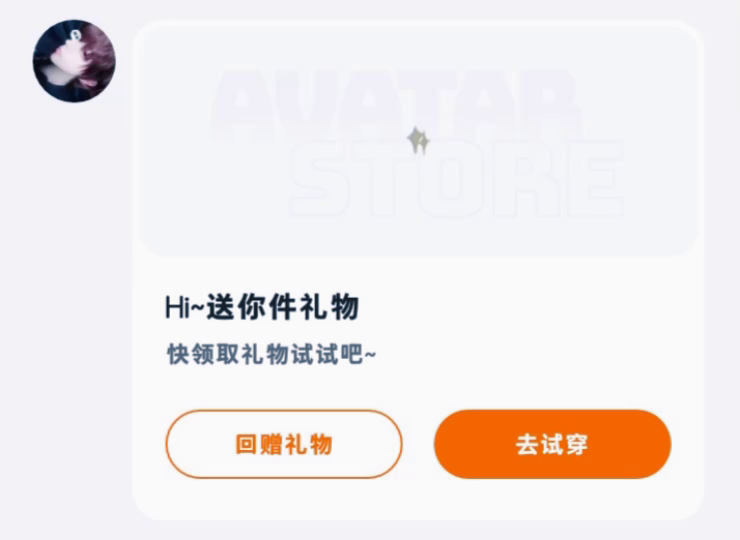Open the sender's round profile avatar
This screenshot has height=540, width=740.
click(74, 61)
